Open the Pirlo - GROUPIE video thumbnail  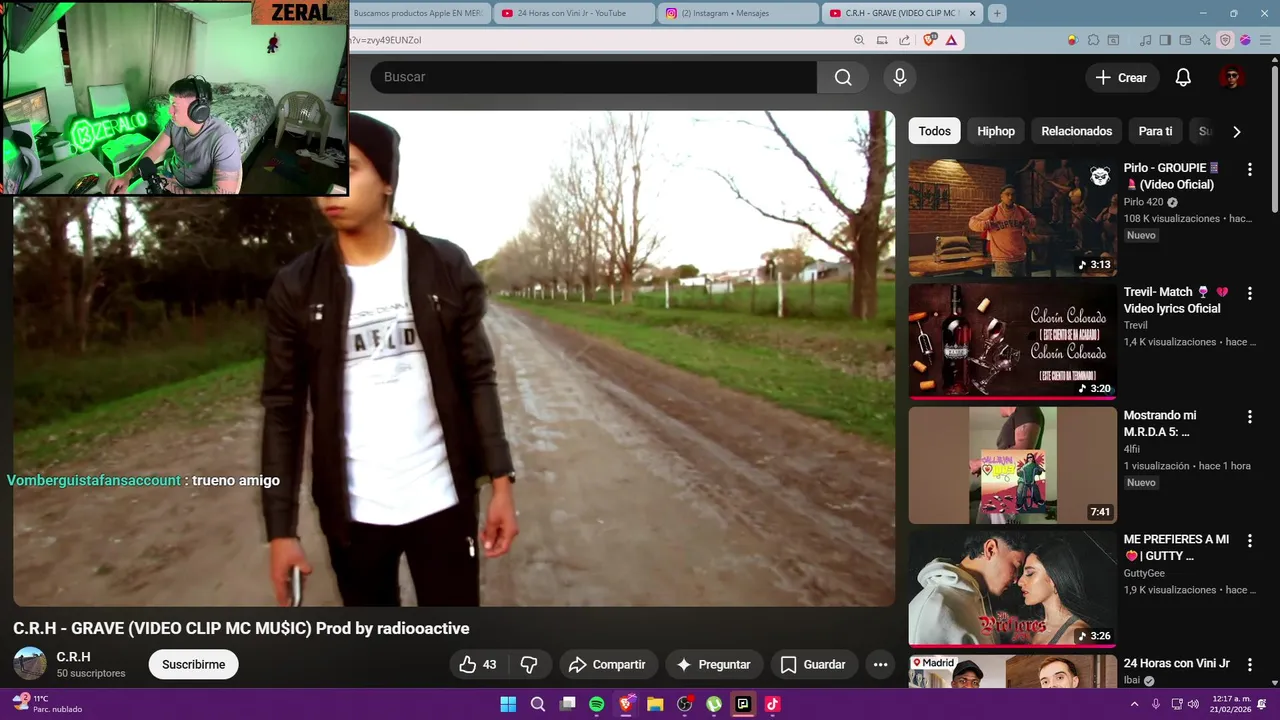(1012, 217)
